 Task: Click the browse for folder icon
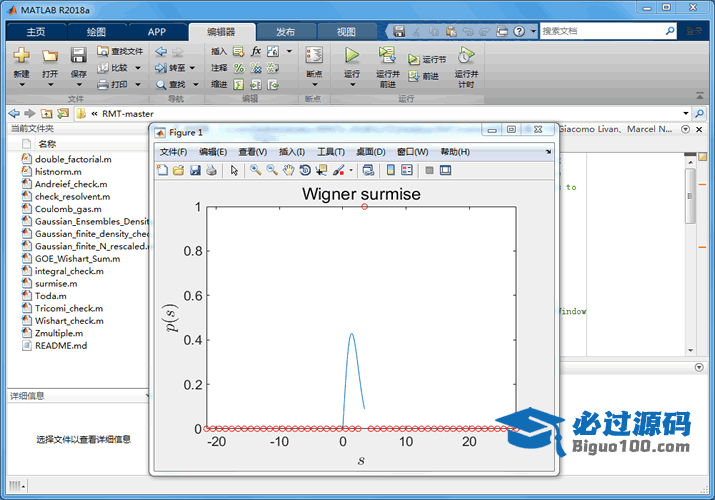pyautogui.click(x=63, y=113)
